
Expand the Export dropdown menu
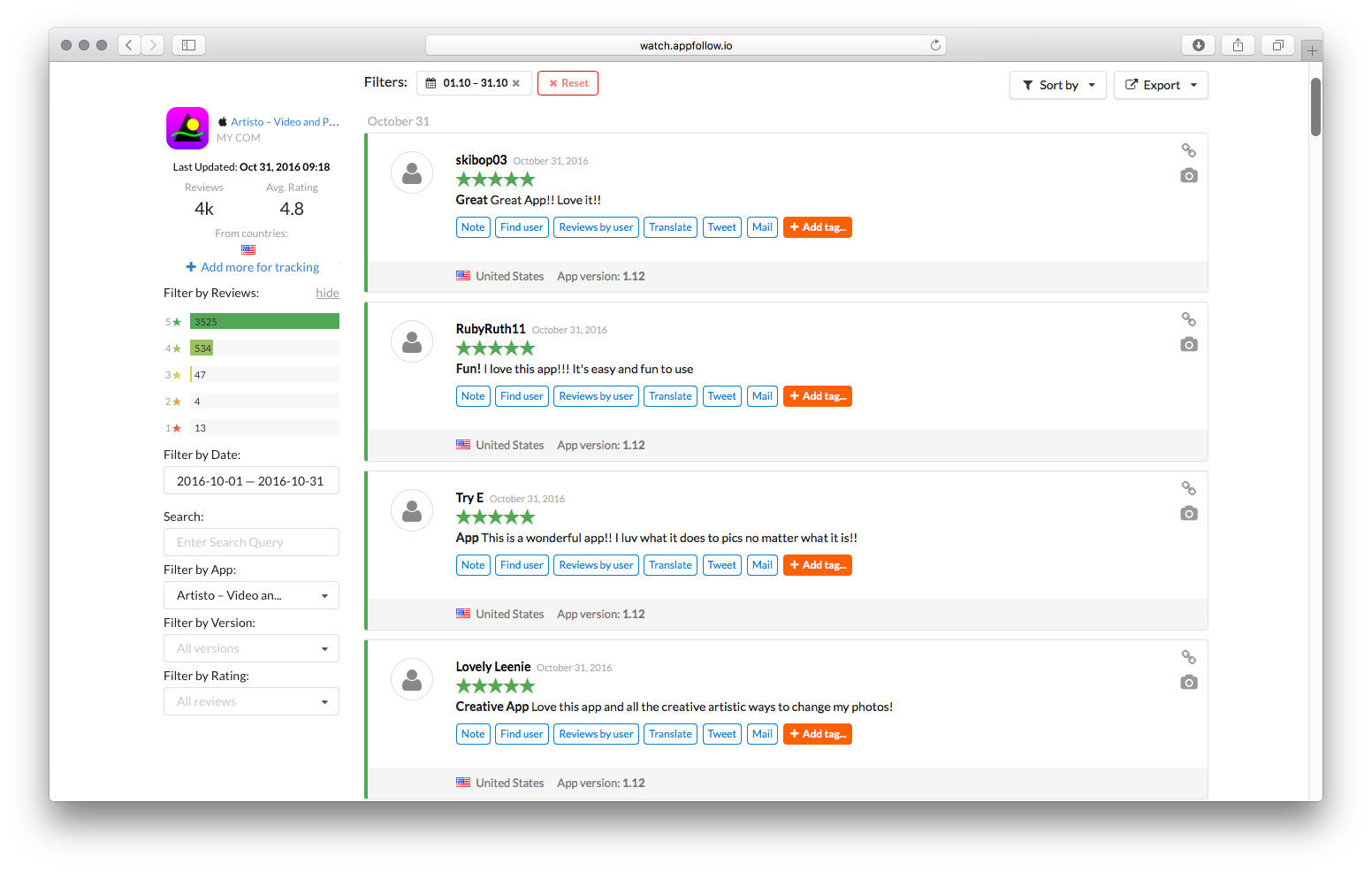point(1160,85)
